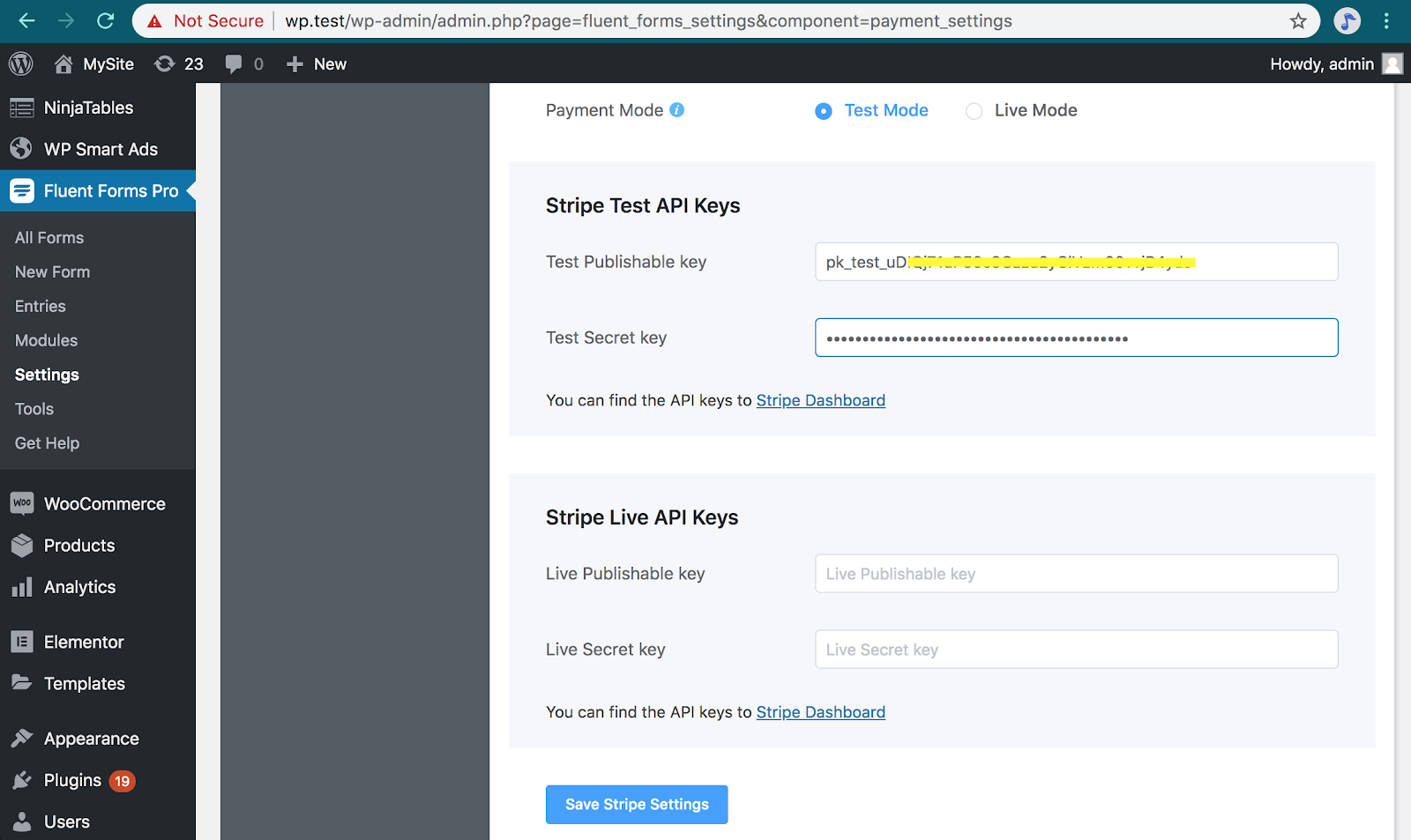1411x840 pixels.
Task: Open the 23 pending updates icon
Action: point(164,63)
